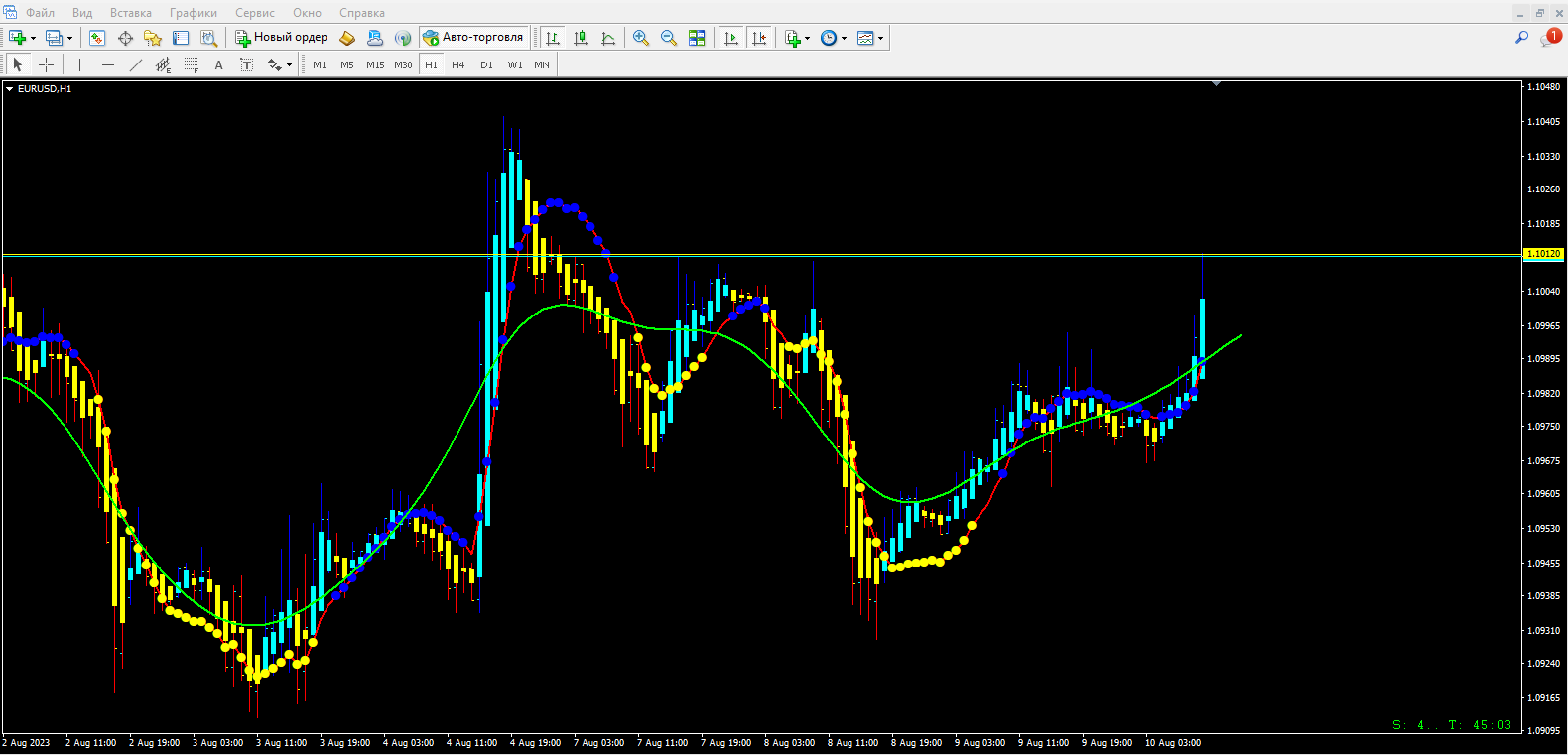Open the Графики menu
This screenshot has height=756, width=1568.
point(193,13)
